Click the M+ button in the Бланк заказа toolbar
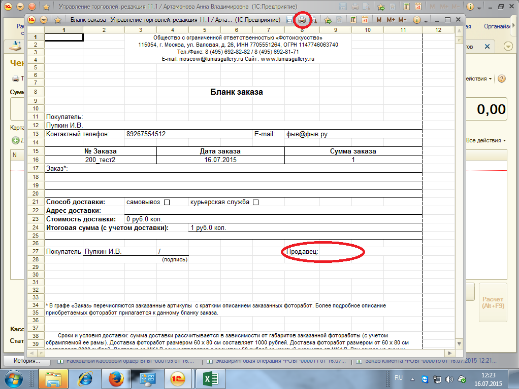 point(391,20)
